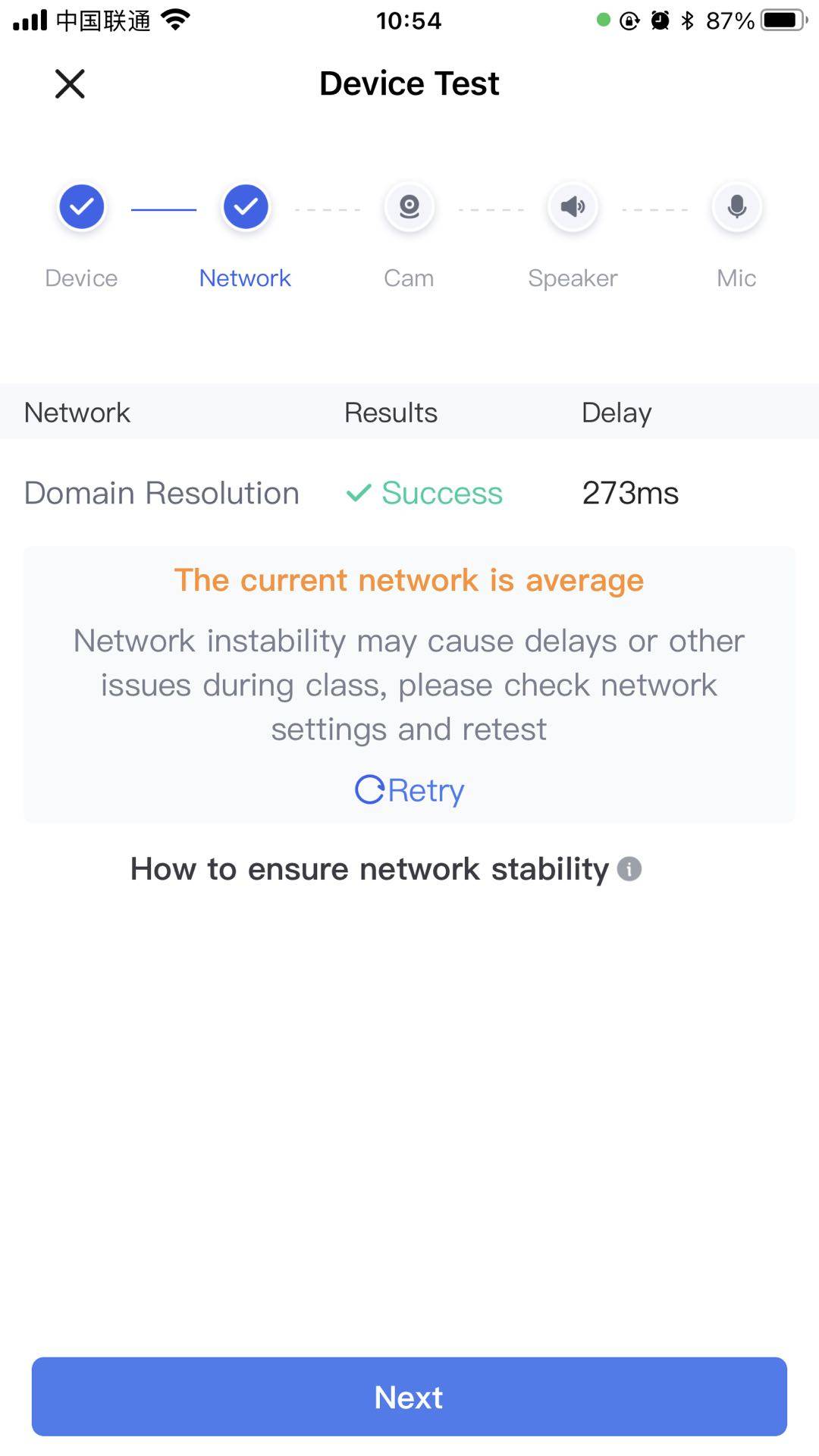The image size is (819, 1456).
Task: Tap the green Success checkmark icon
Action: [358, 494]
